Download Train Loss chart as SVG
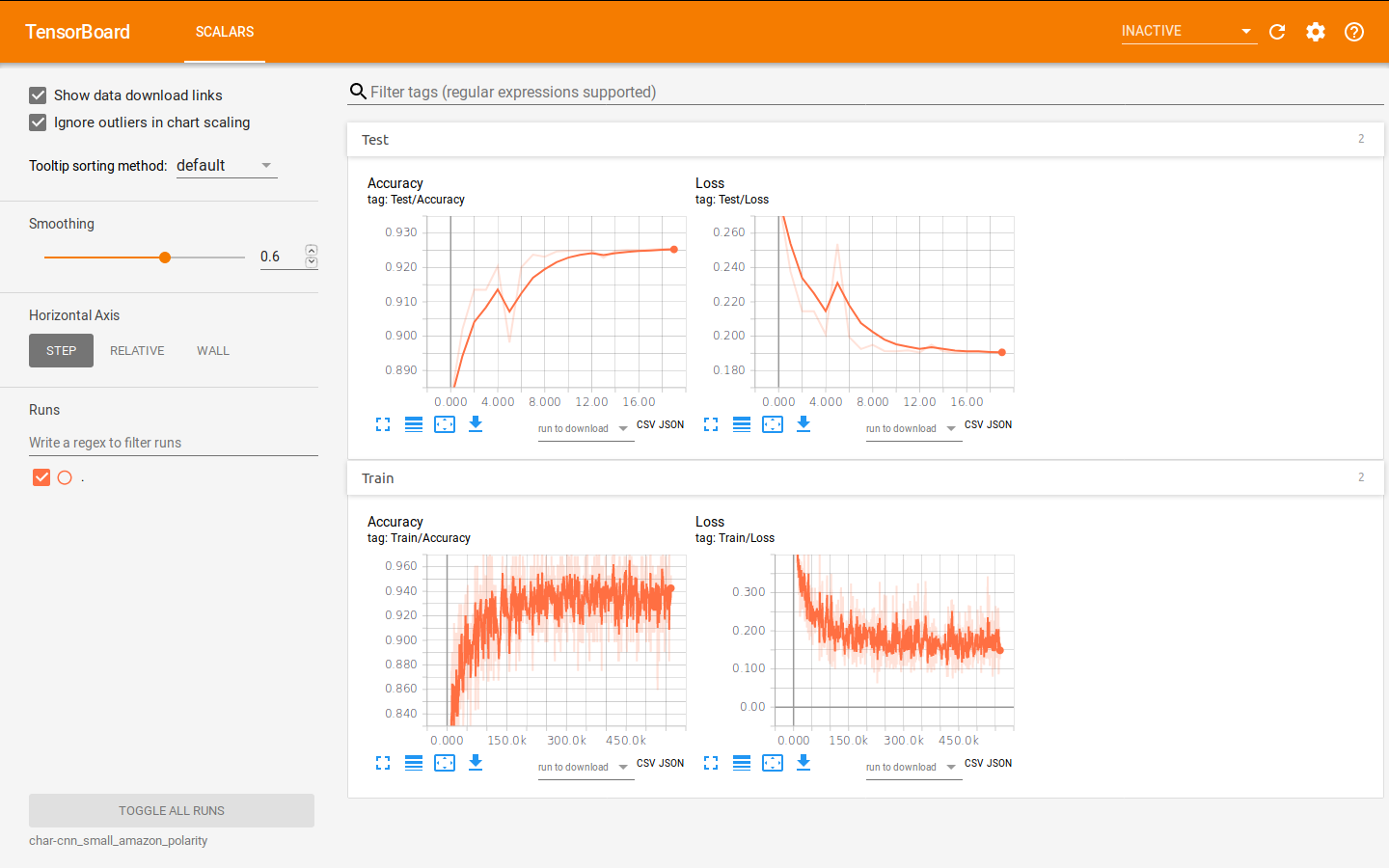This screenshot has width=1389, height=868. point(803,763)
